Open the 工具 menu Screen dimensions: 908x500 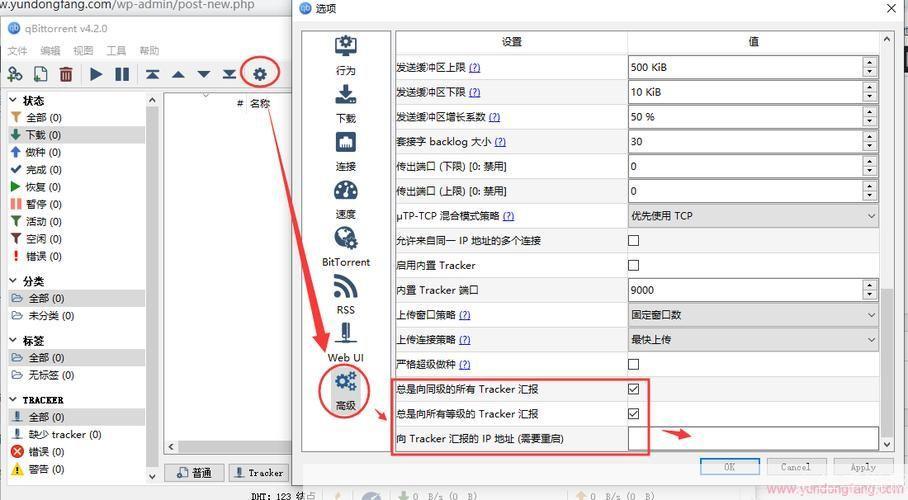point(116,51)
